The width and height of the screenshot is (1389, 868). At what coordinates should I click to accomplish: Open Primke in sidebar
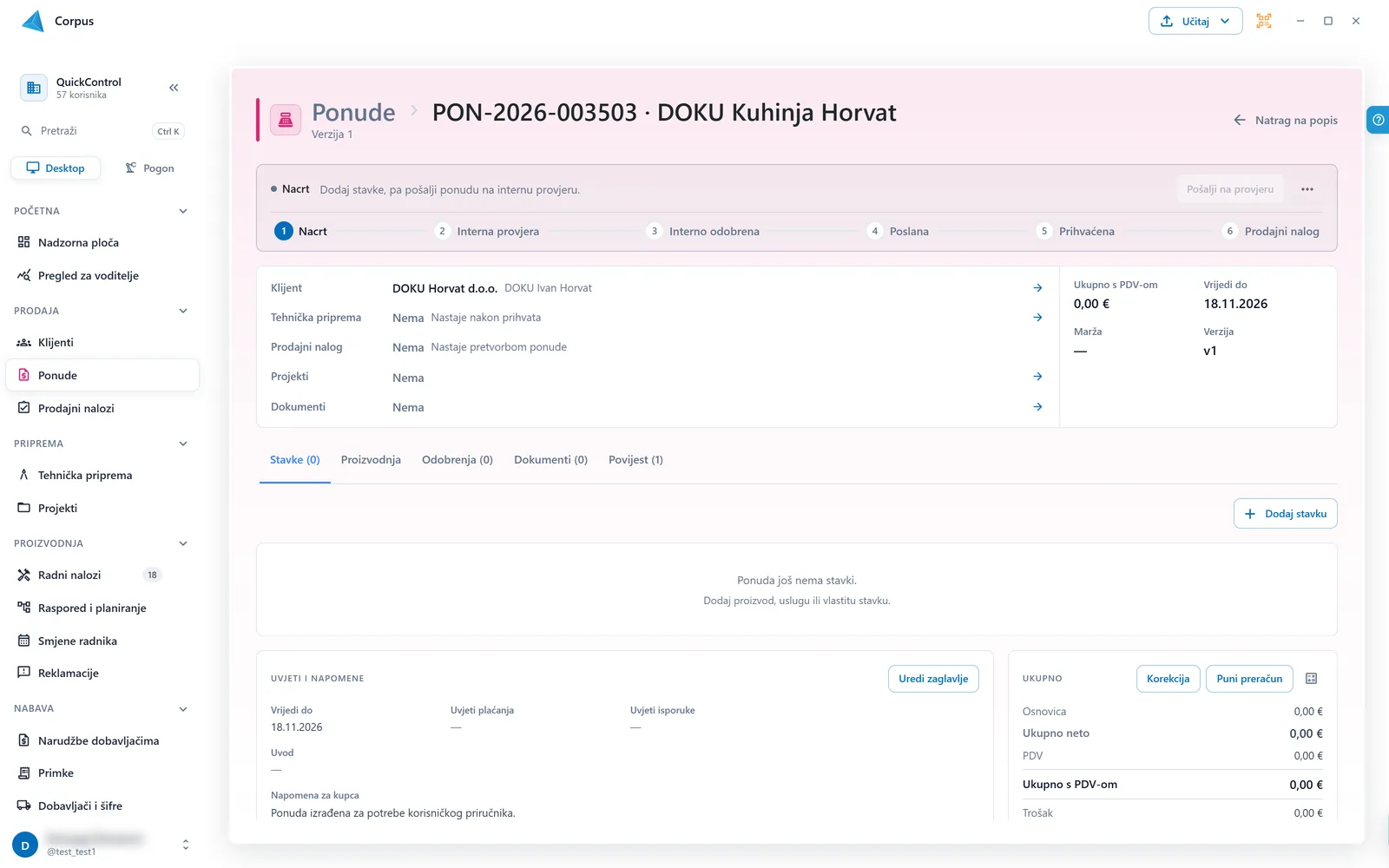coord(102,773)
